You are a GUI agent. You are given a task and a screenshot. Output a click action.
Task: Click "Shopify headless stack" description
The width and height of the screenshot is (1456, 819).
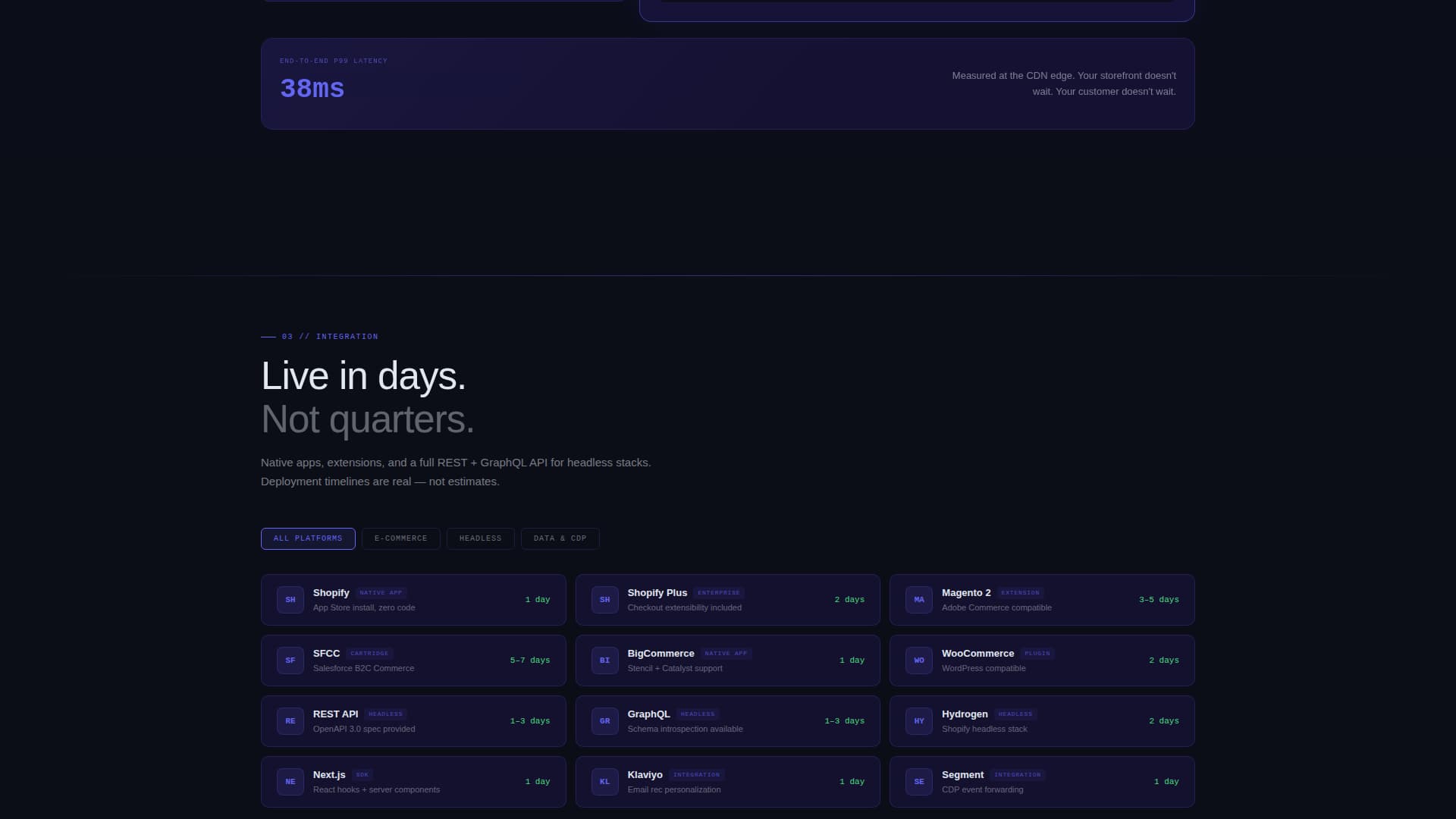tap(984, 730)
